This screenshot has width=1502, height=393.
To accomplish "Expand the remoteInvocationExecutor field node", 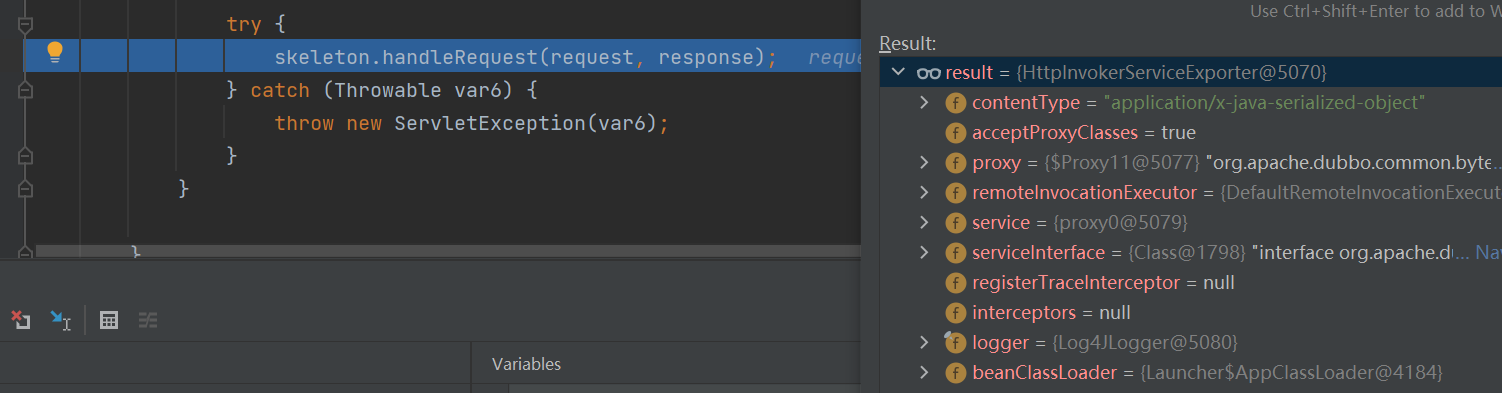I will point(925,193).
